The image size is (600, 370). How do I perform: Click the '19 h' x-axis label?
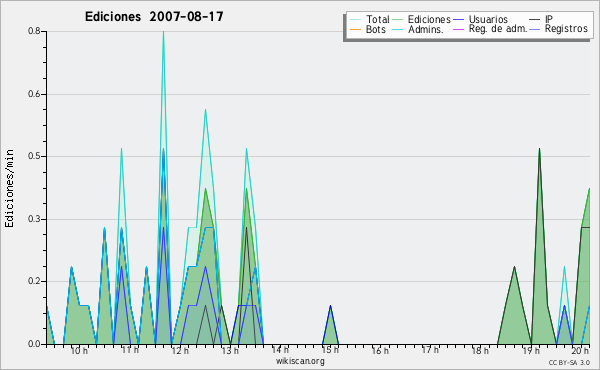(531, 350)
